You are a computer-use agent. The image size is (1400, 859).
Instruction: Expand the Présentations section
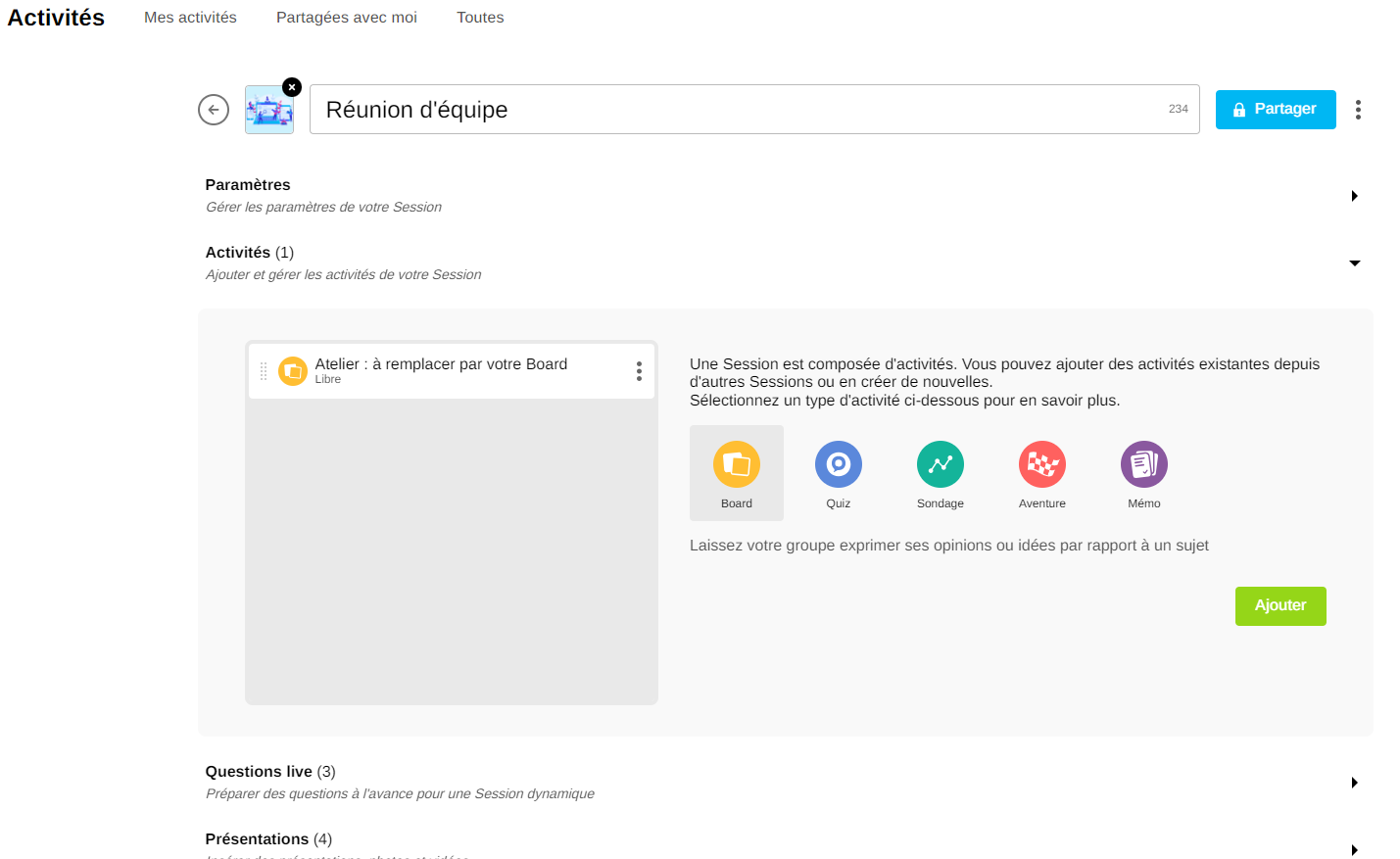point(1354,849)
